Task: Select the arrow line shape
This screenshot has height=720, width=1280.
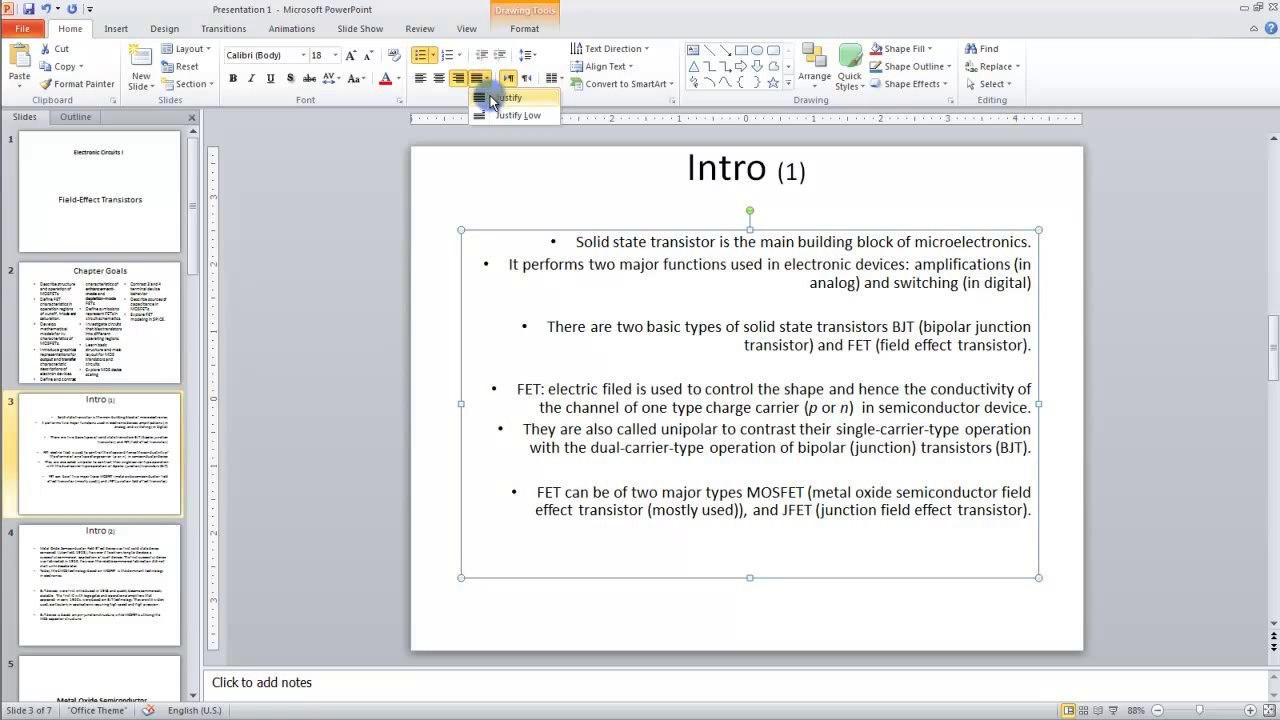Action: 725,50
